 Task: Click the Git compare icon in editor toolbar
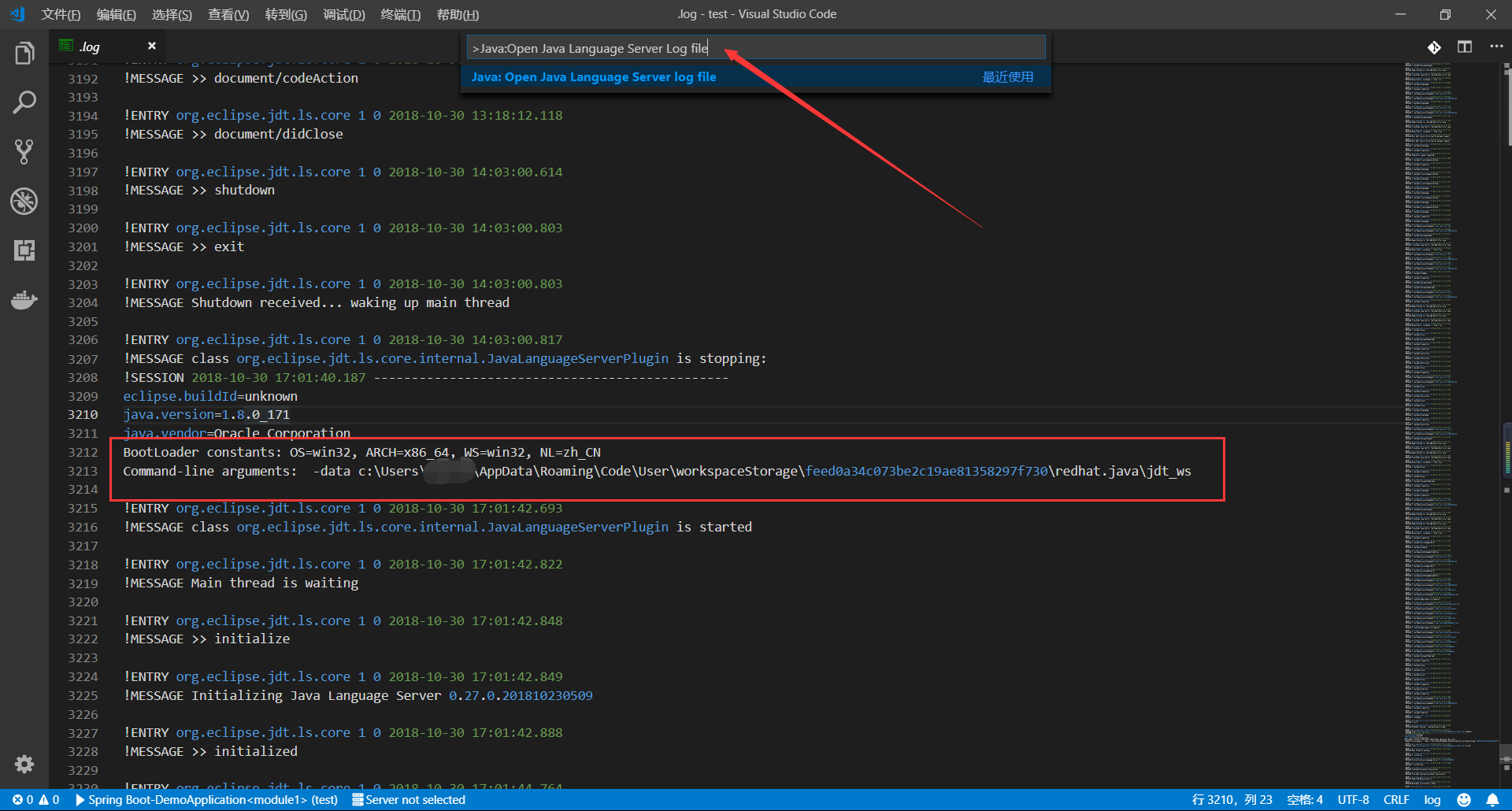pyautogui.click(x=1434, y=46)
